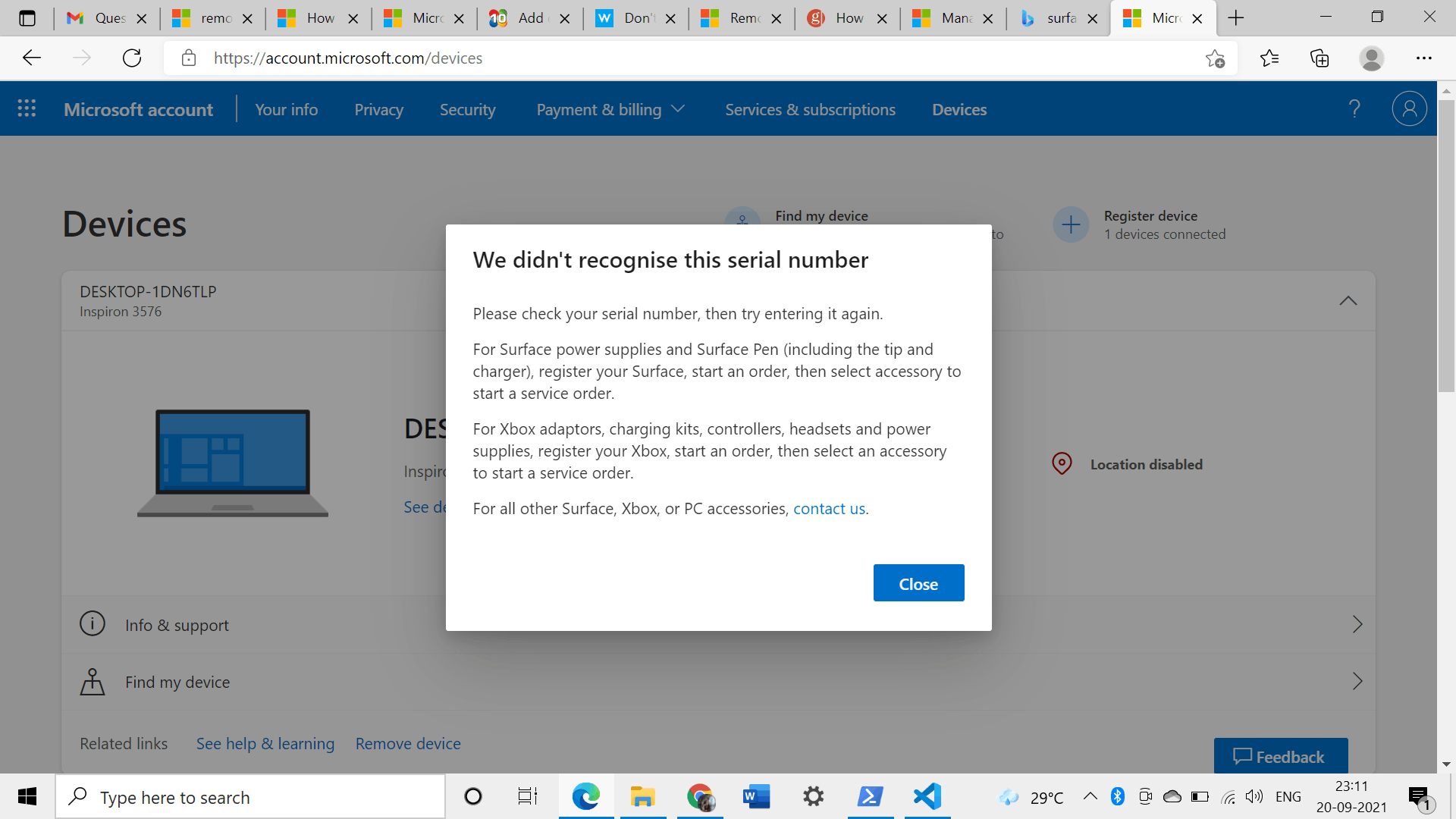Viewport: 1456px width, 819px height.
Task: Open the account profile avatar in header
Action: pos(1409,109)
